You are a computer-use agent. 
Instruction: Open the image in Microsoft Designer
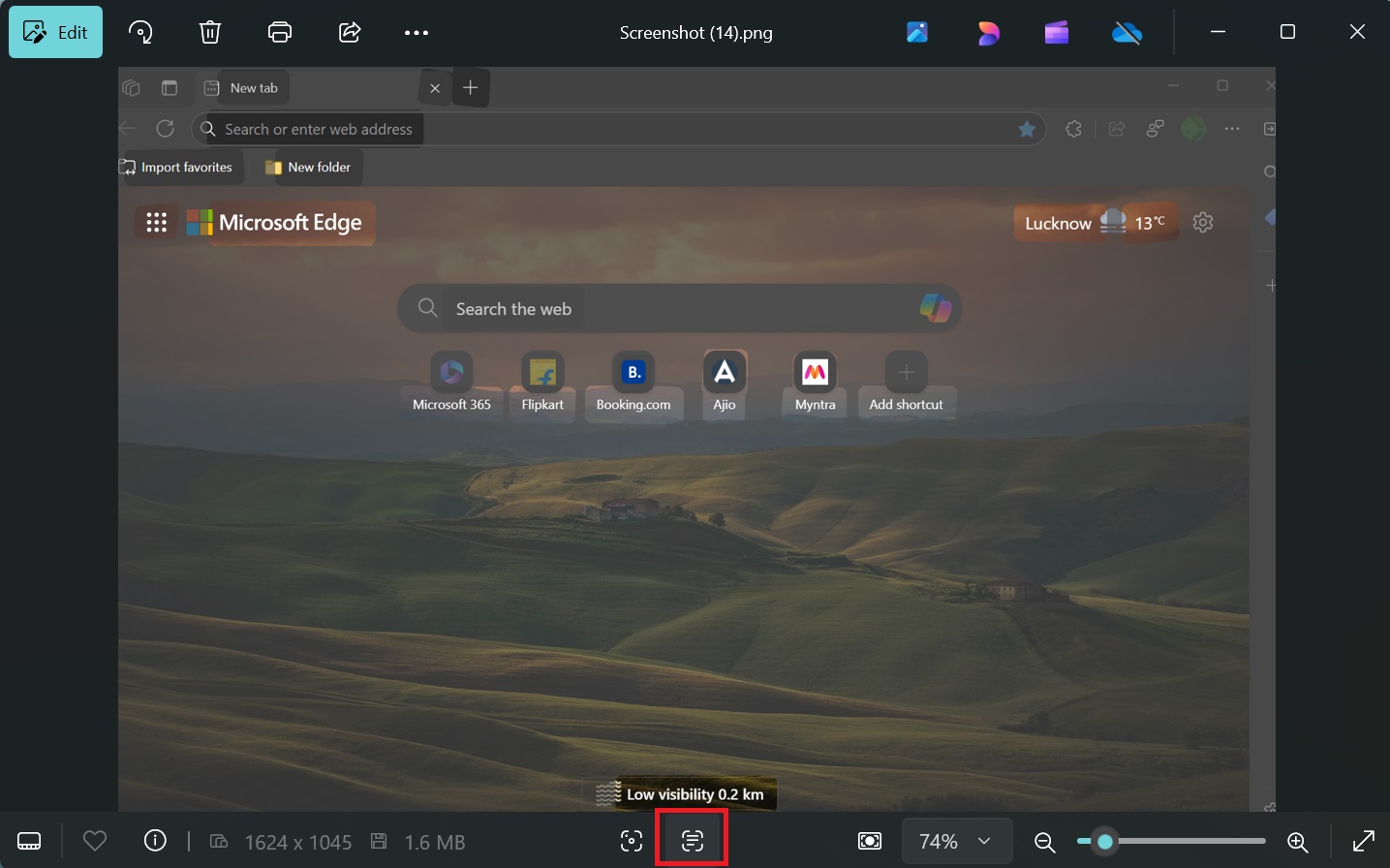point(987,32)
